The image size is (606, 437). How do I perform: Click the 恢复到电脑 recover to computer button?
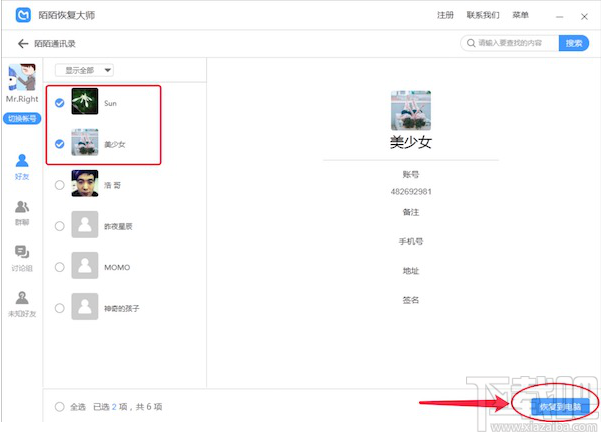coord(560,407)
